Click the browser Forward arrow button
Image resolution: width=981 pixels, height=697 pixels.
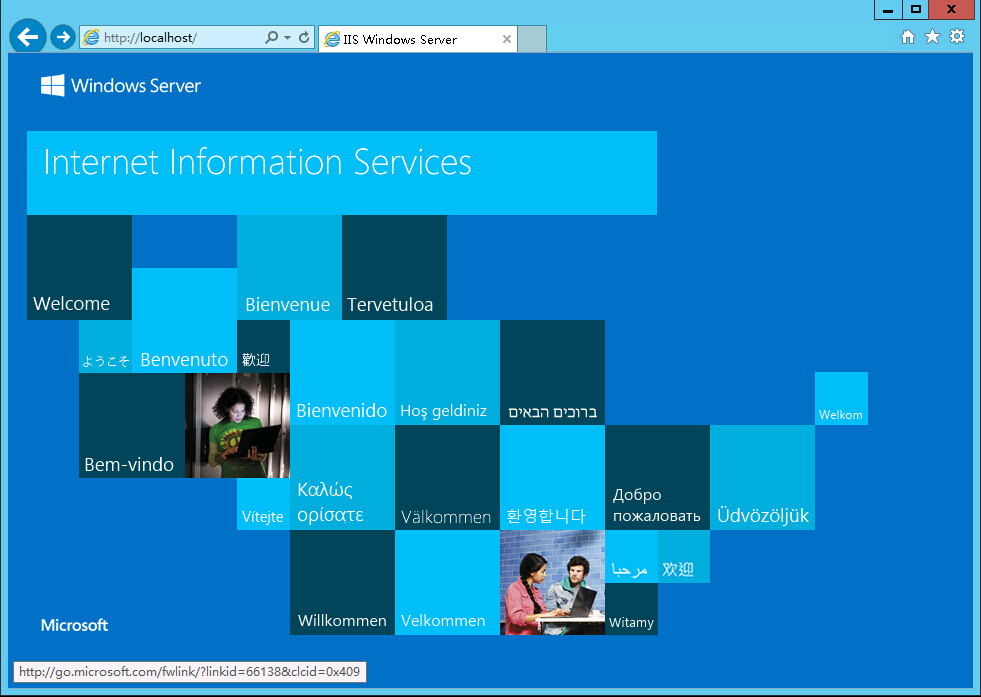click(x=63, y=38)
